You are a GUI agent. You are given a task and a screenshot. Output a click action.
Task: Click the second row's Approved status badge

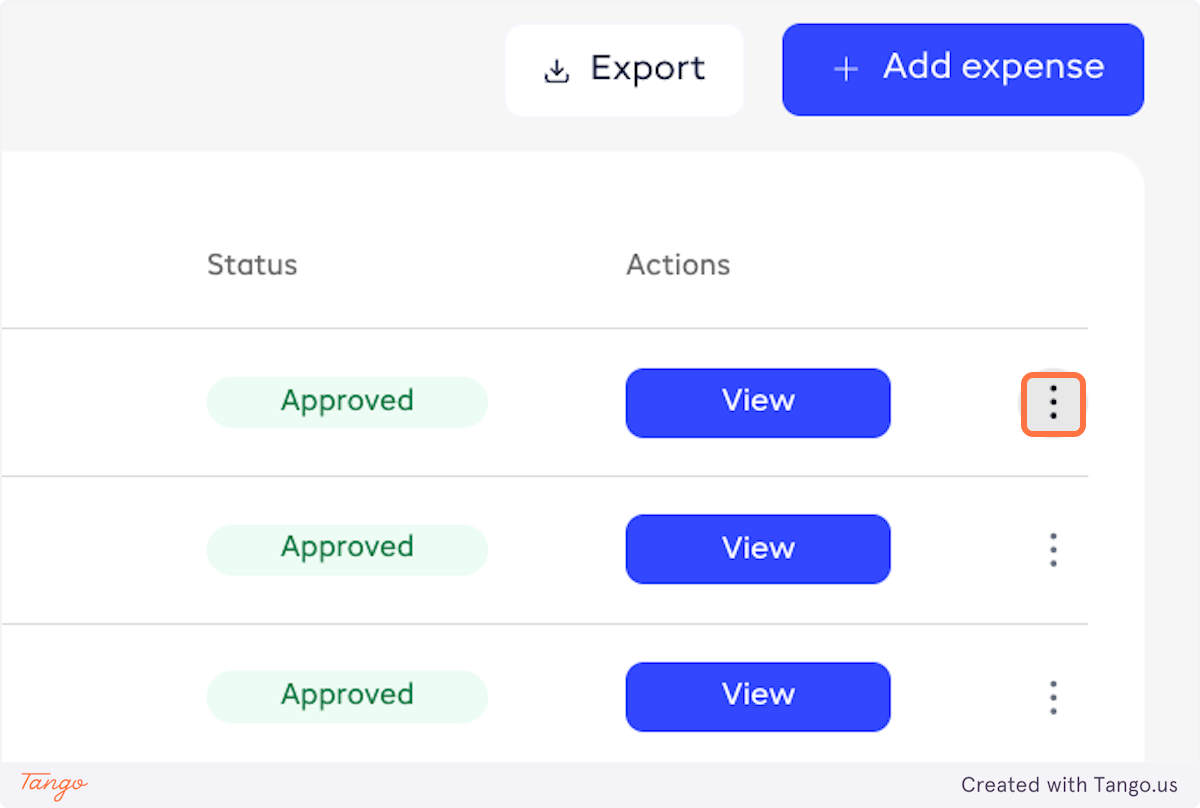pyautogui.click(x=346, y=549)
